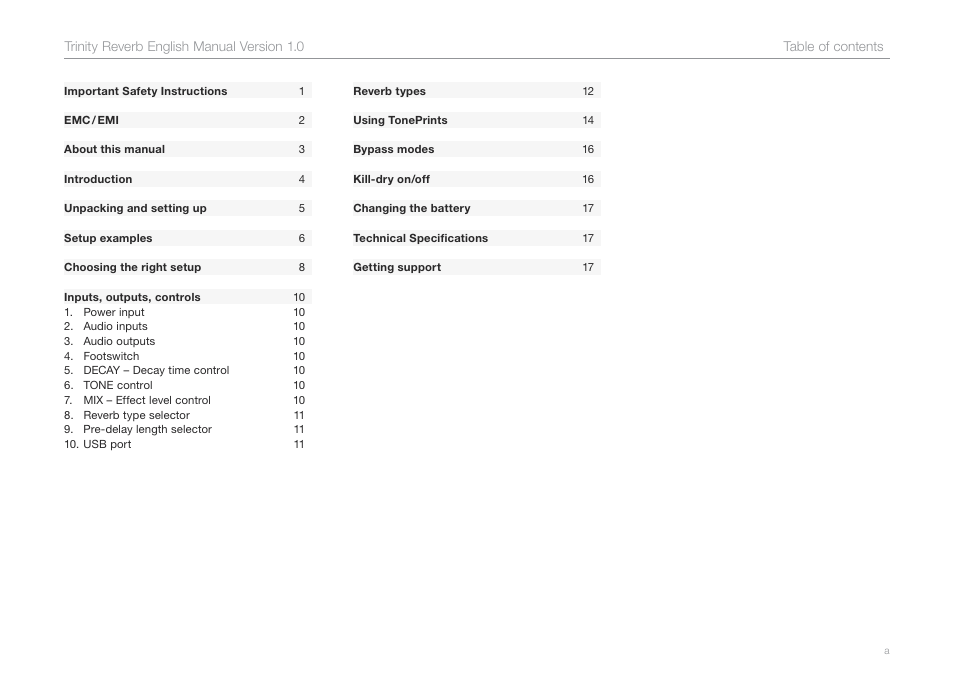This screenshot has width=954, height=675.
Task: Open the Technical Specifications entry
Action: click(477, 238)
